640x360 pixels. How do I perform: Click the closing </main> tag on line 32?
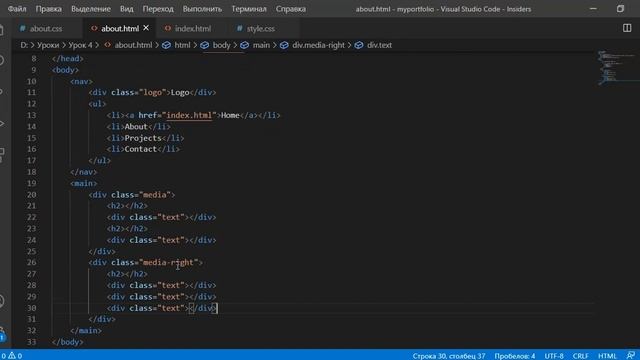[86, 330]
